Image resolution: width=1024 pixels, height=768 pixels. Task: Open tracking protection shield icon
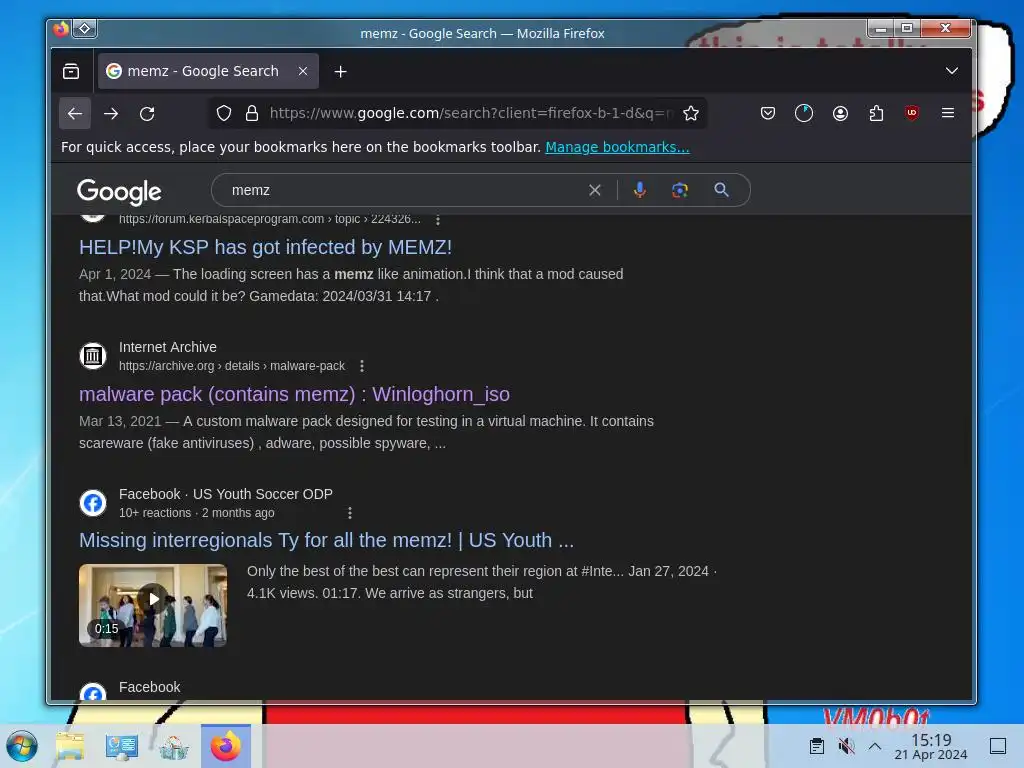coord(224,114)
